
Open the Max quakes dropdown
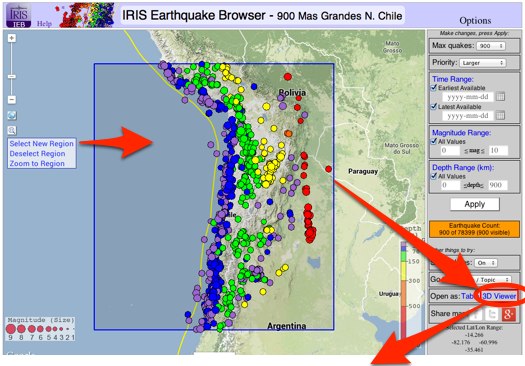491,46
